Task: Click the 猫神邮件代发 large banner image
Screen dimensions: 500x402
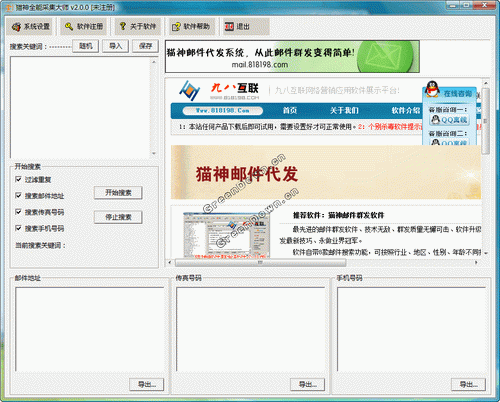Action: (326, 172)
